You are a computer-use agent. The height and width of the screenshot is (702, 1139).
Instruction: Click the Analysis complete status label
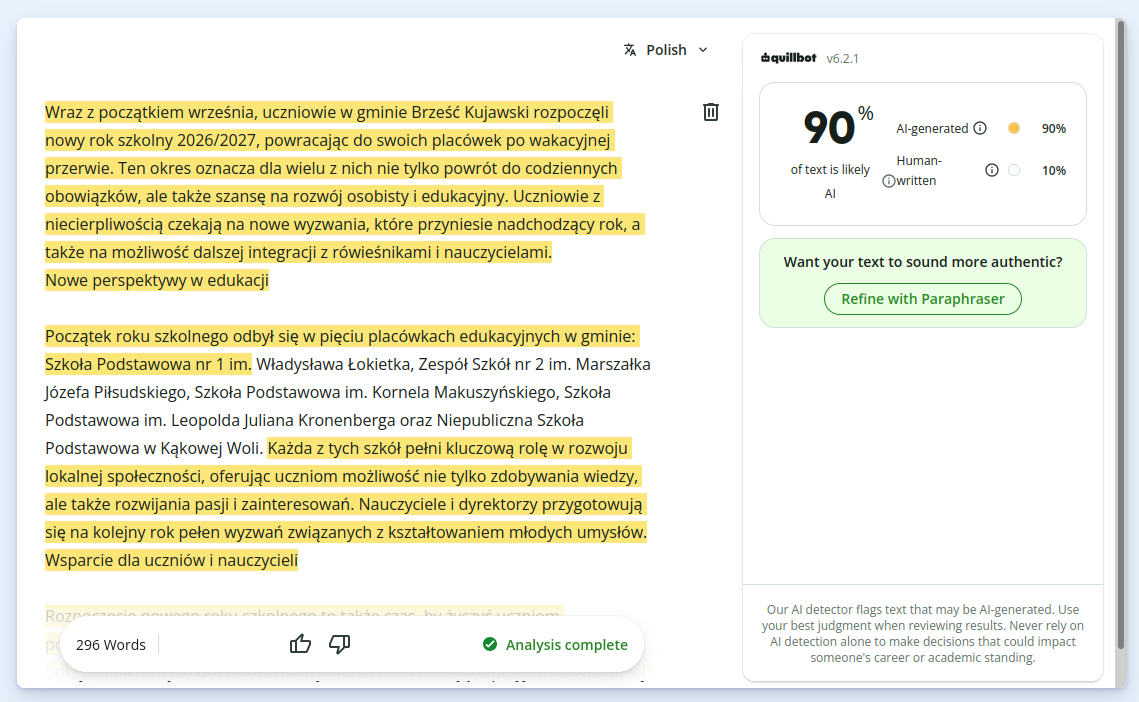tap(567, 645)
